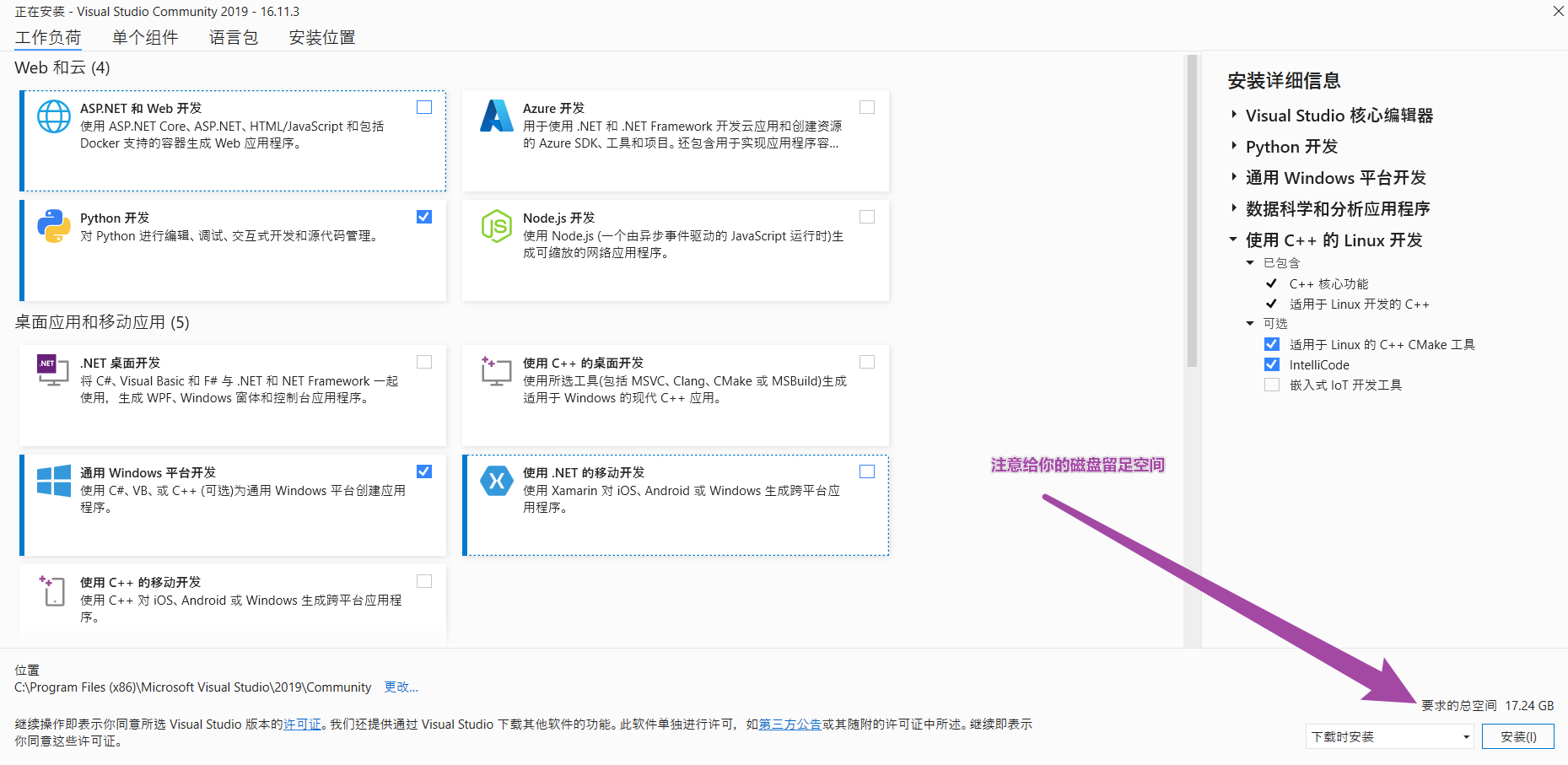Click the install path text
This screenshot has height=765, width=1568.
[x=193, y=687]
